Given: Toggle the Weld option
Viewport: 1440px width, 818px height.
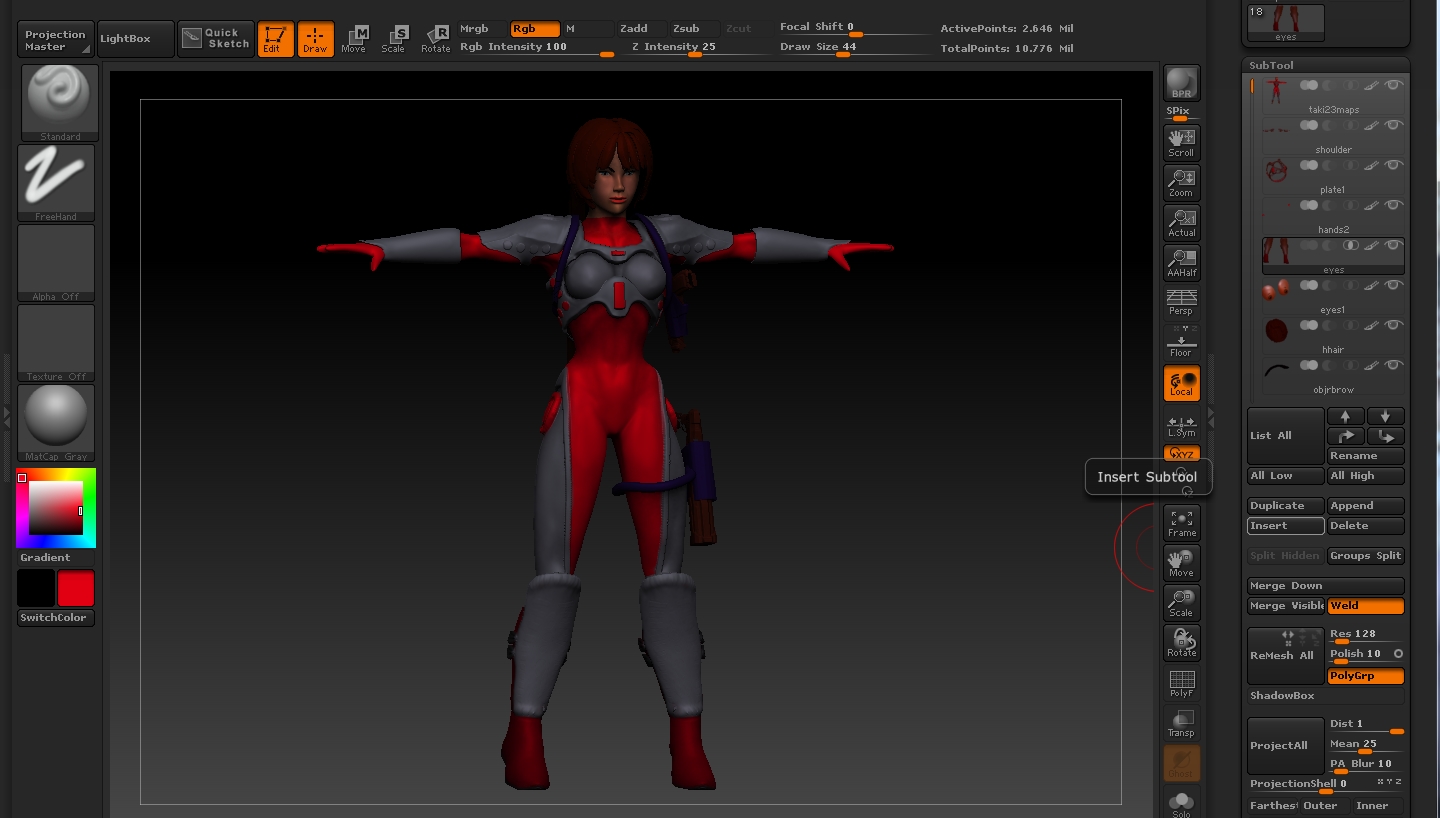Looking at the screenshot, I should pos(1365,606).
